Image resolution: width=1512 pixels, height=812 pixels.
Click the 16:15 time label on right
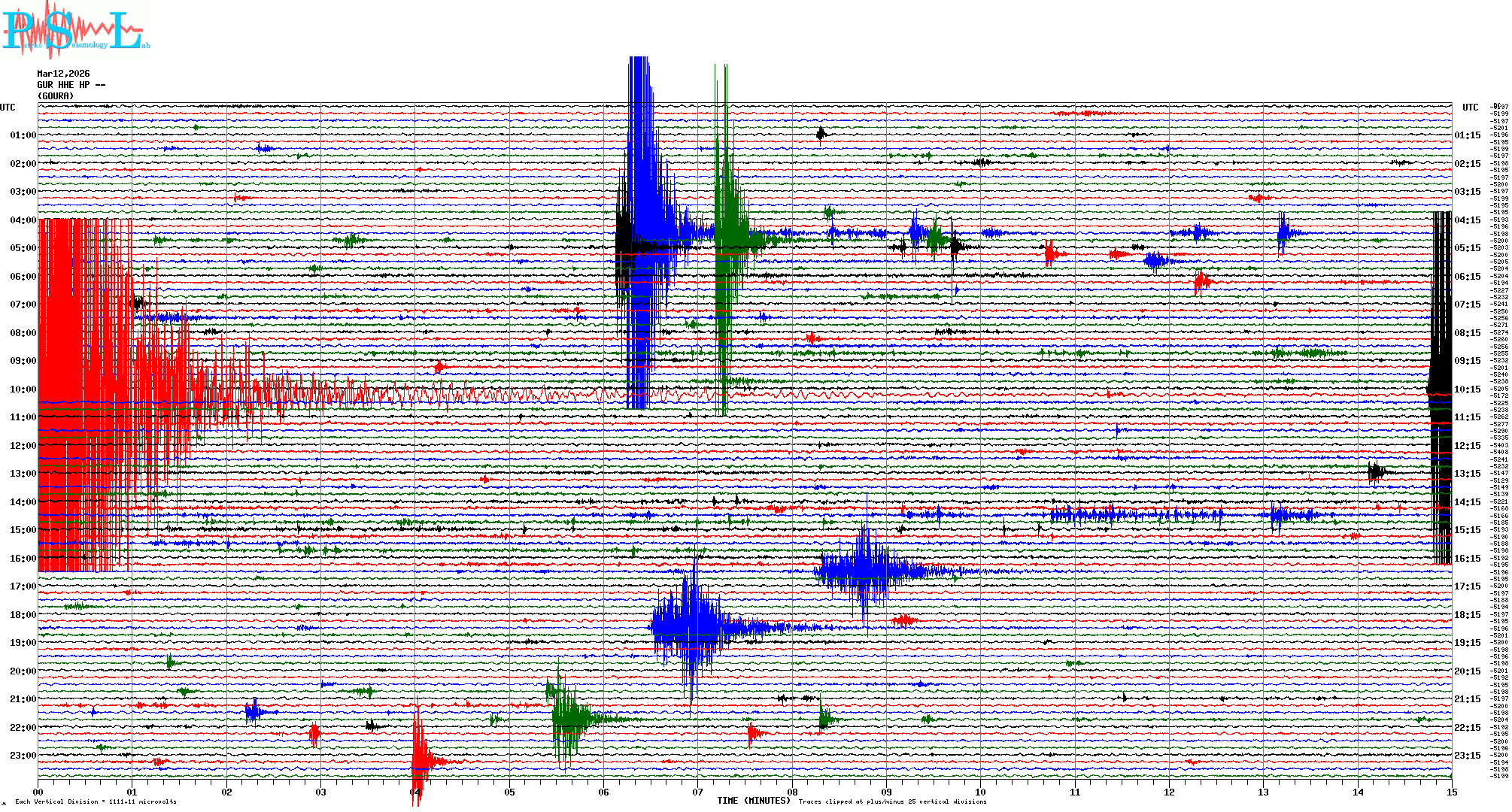coord(1467,559)
